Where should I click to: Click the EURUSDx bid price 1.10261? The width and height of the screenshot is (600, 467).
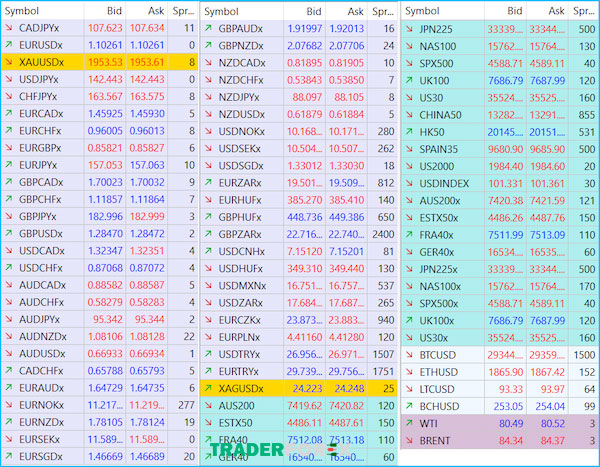click(x=105, y=45)
